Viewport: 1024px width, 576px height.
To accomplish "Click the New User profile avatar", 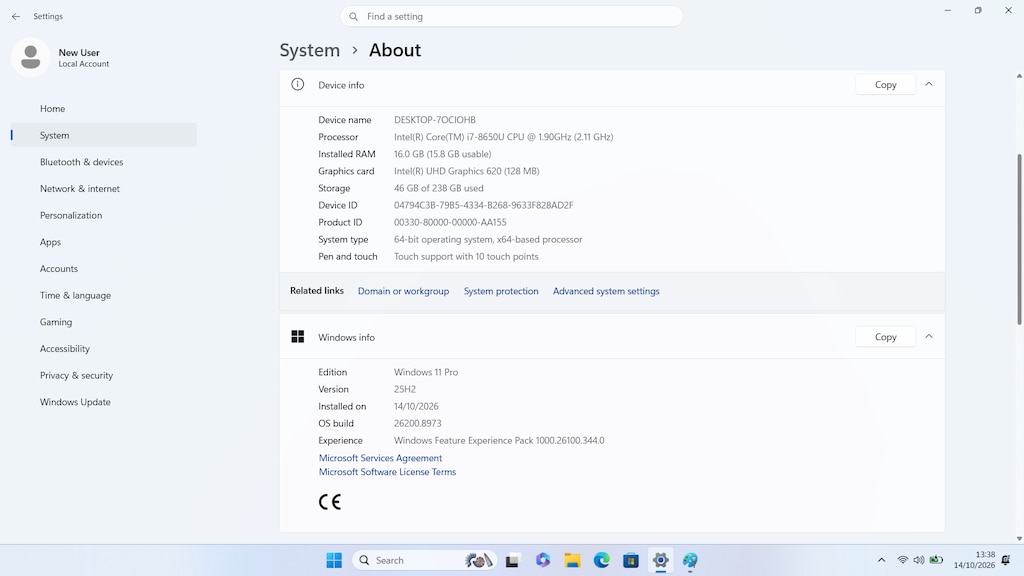I will point(30,57).
